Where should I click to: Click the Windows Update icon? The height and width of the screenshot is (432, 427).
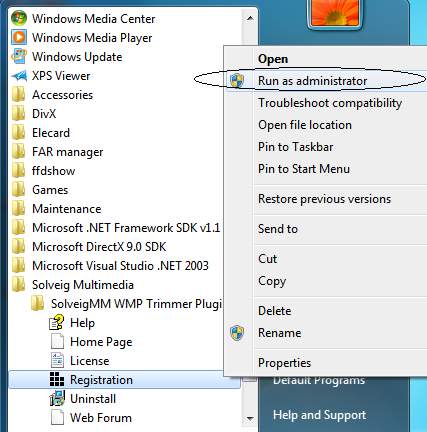click(x=19, y=56)
